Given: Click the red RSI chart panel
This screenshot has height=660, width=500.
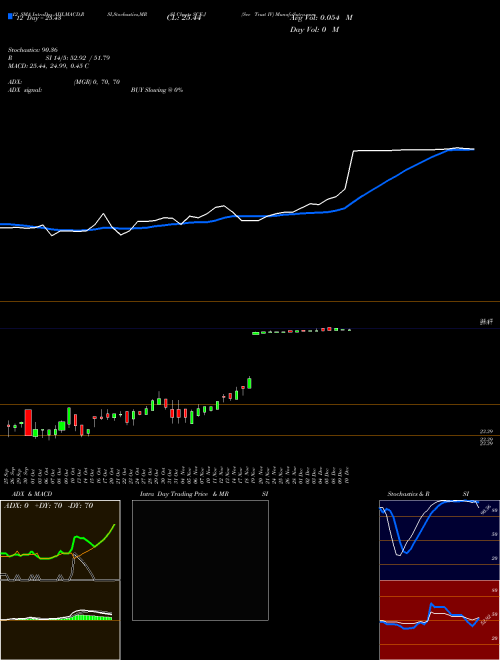Looking at the screenshot, I should coord(439,620).
